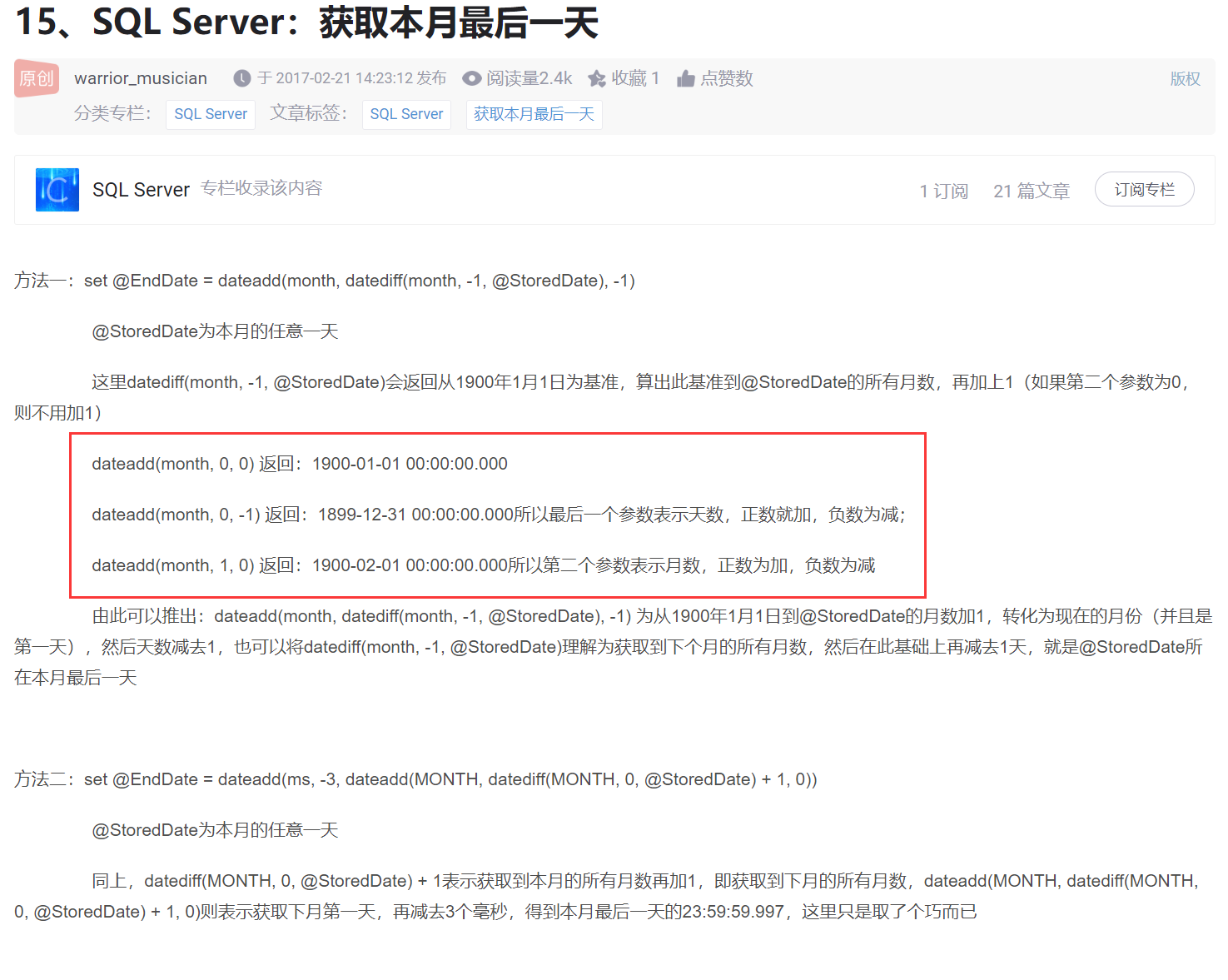1228x980 pixels.
Task: Click the thumbs-up 点赞数 icon
Action: [x=686, y=78]
